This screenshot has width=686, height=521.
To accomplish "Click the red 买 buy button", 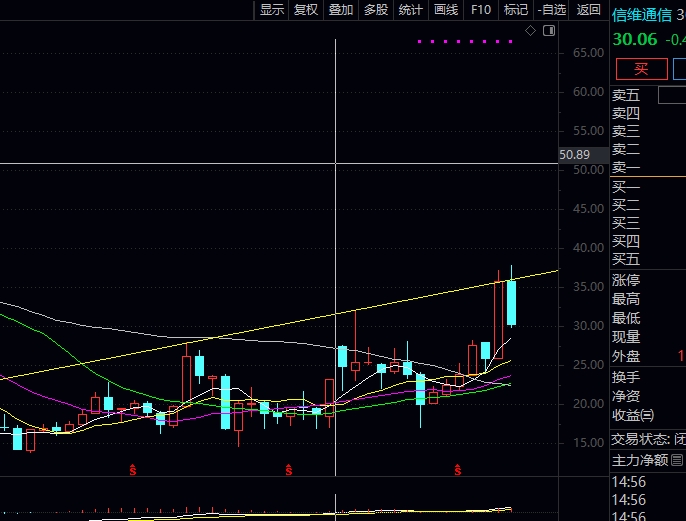I will tap(641, 69).
